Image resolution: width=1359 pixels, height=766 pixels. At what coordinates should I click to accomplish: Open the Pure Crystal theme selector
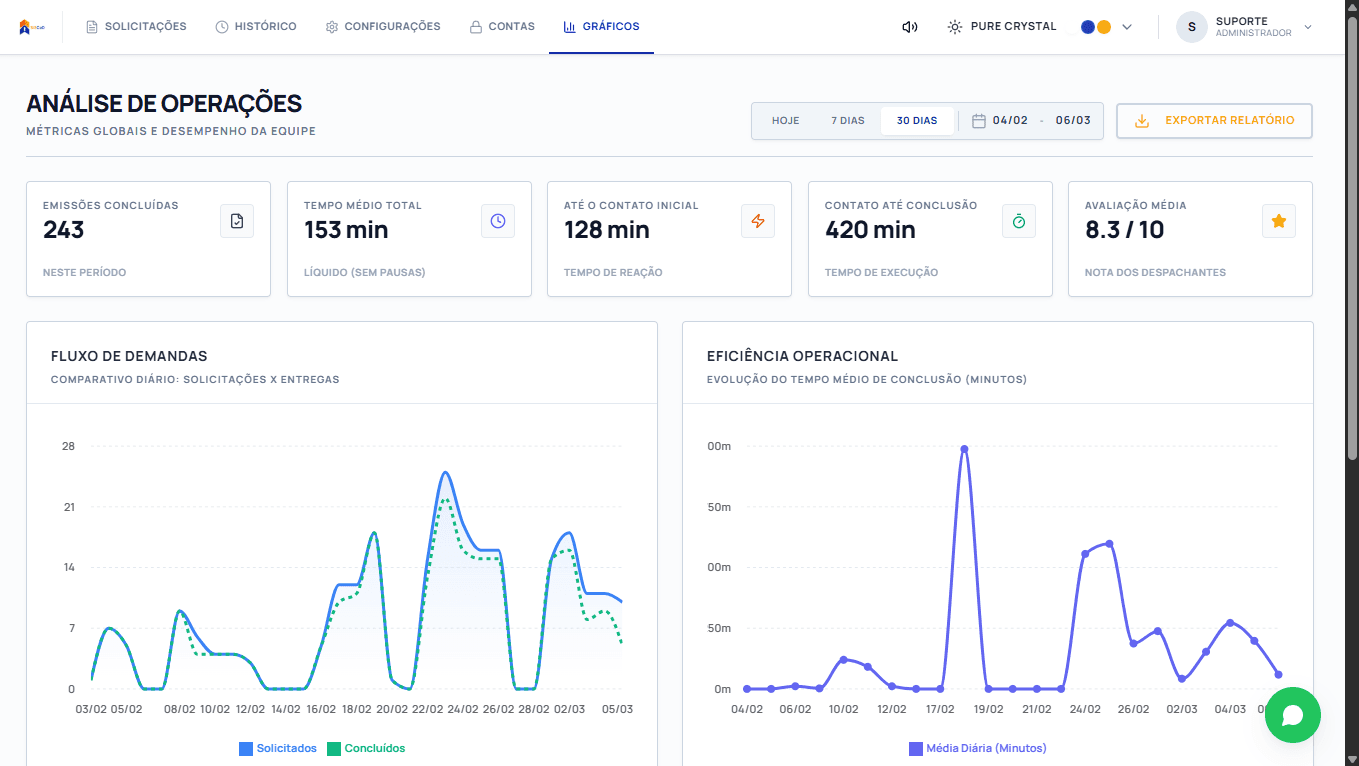click(x=1002, y=27)
